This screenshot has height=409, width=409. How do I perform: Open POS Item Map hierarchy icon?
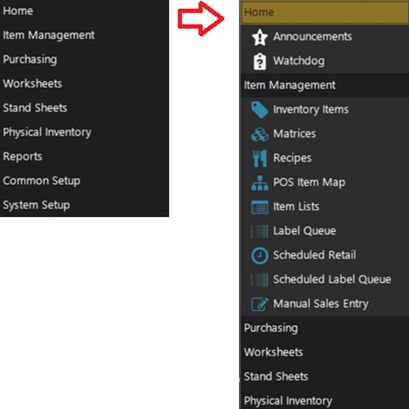260,183
